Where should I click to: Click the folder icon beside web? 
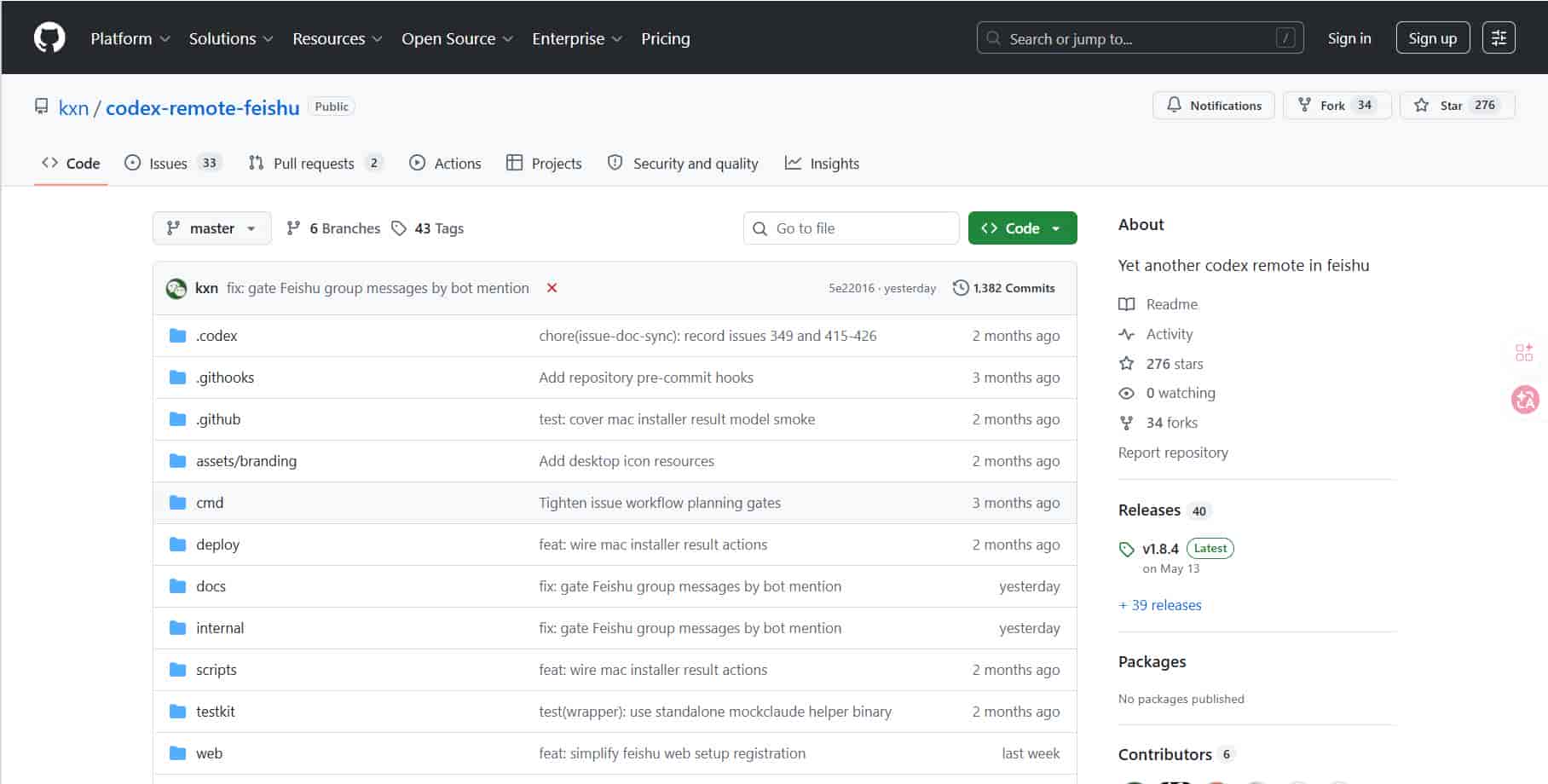pyautogui.click(x=177, y=753)
